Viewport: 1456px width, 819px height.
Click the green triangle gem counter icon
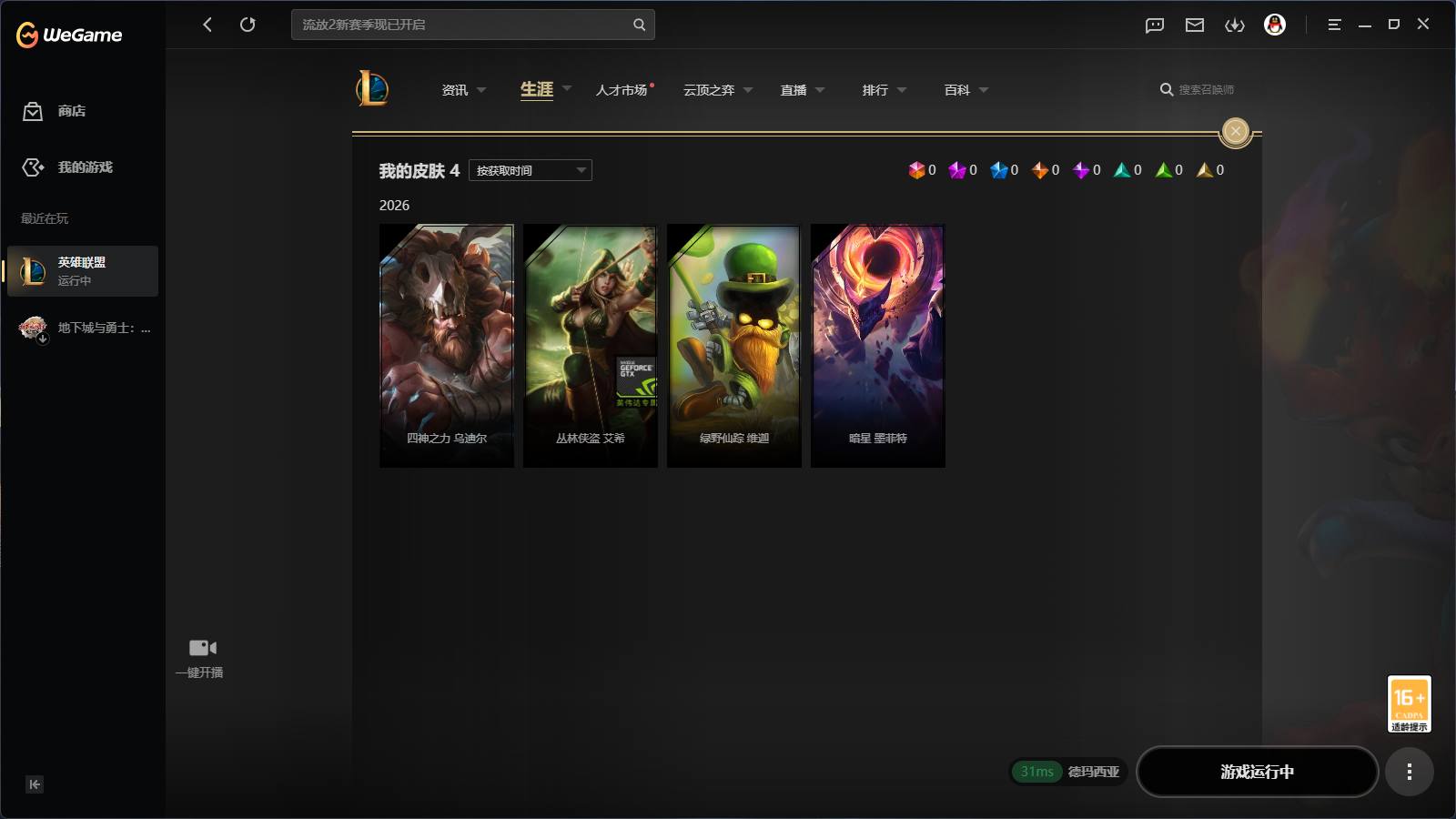(x=1163, y=170)
